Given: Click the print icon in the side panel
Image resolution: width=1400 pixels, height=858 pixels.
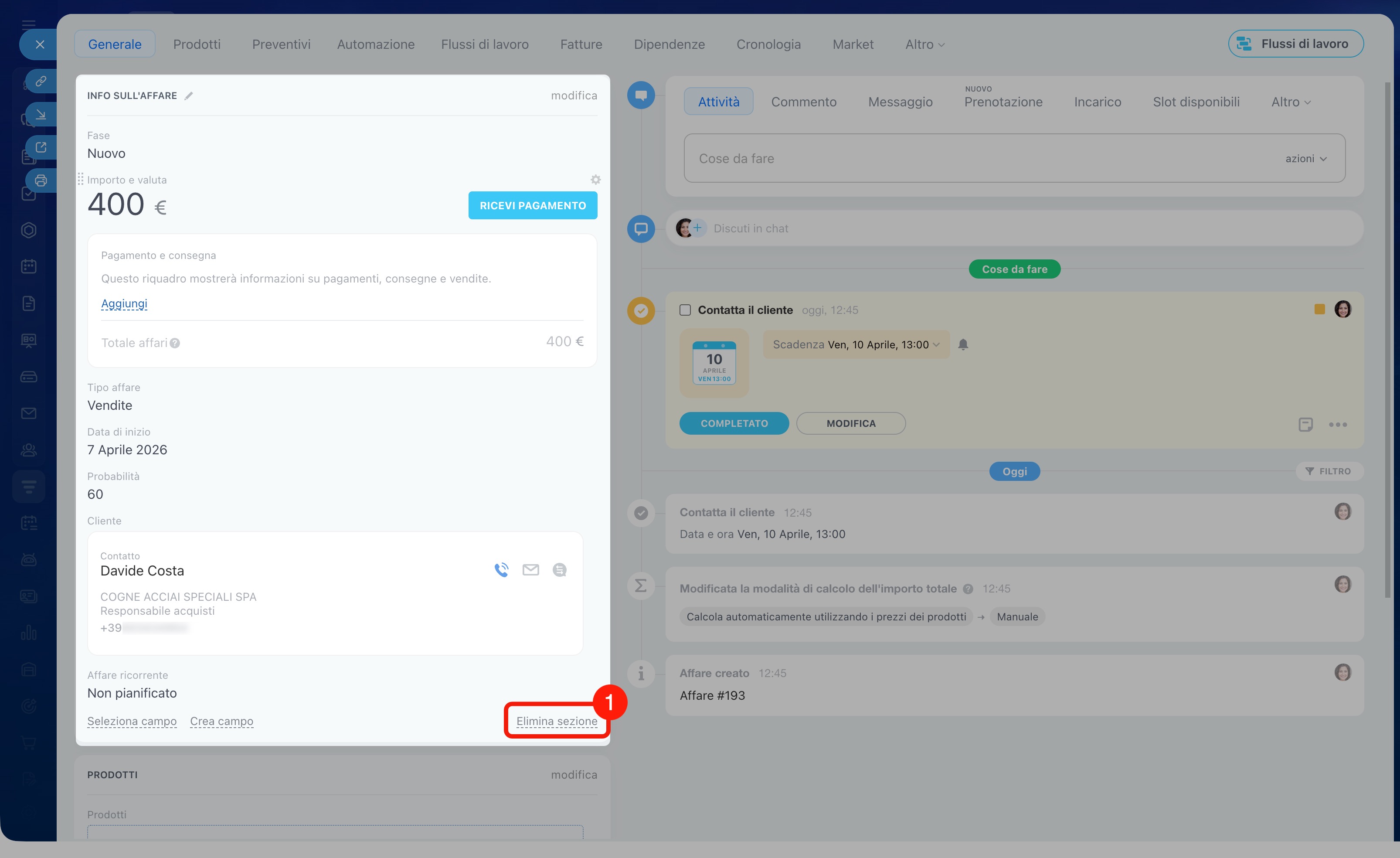Looking at the screenshot, I should pyautogui.click(x=41, y=180).
